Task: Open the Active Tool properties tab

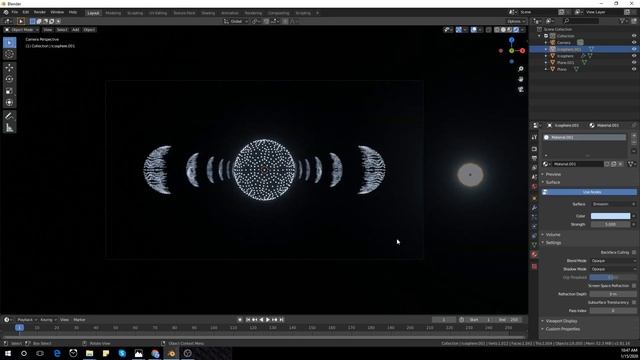Action: pyautogui.click(x=534, y=138)
